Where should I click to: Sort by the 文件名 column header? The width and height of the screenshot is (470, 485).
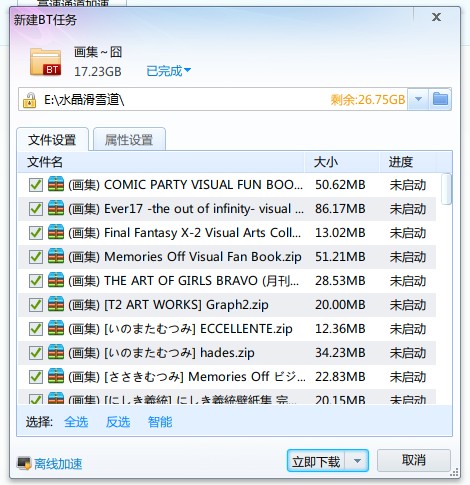point(161,162)
